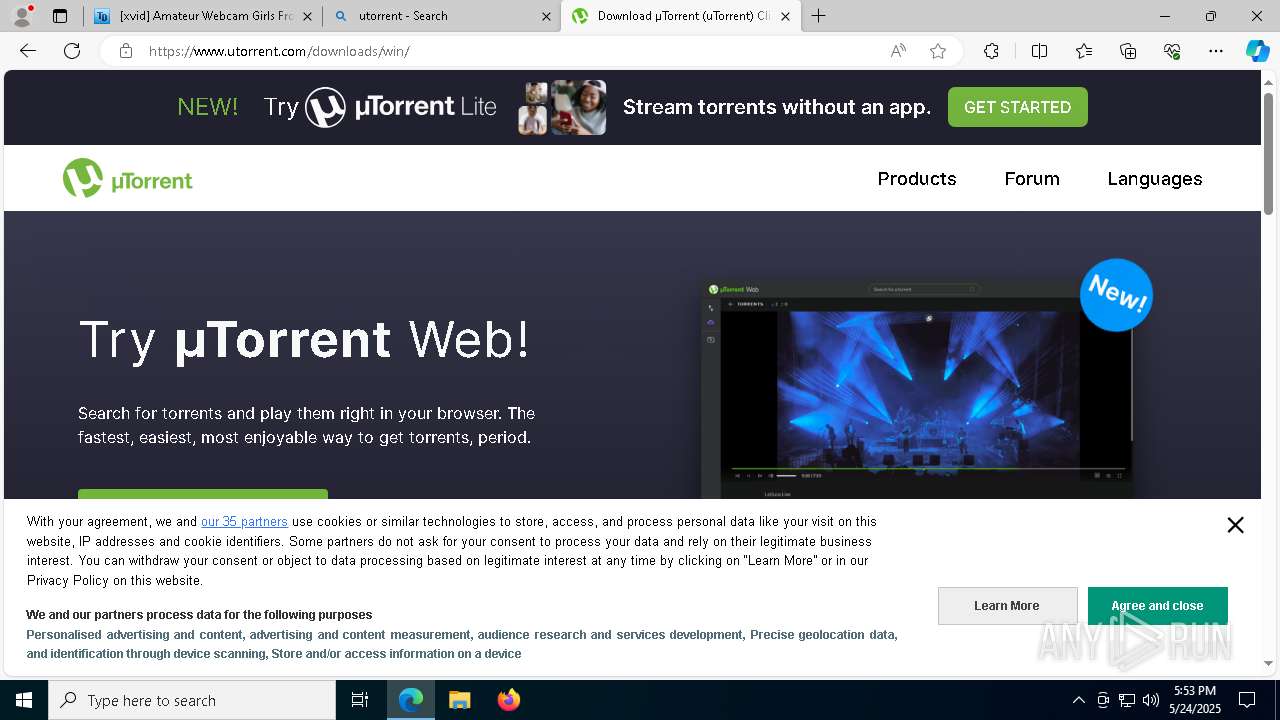The height and width of the screenshot is (720, 1280).
Task: Click the volume speaker tray icon
Action: [x=1151, y=700]
